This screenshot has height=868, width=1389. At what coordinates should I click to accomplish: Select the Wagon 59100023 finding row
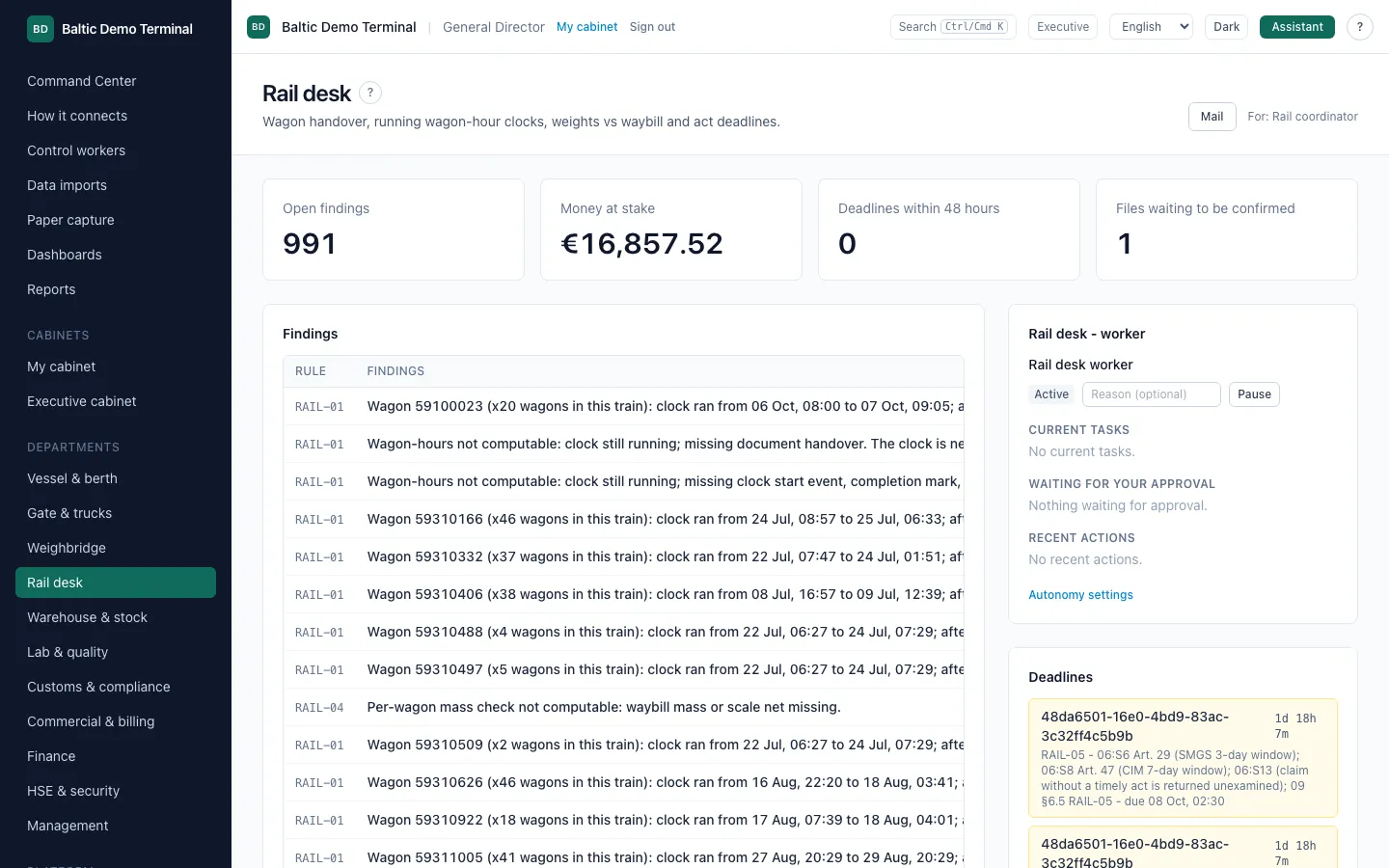[623, 406]
